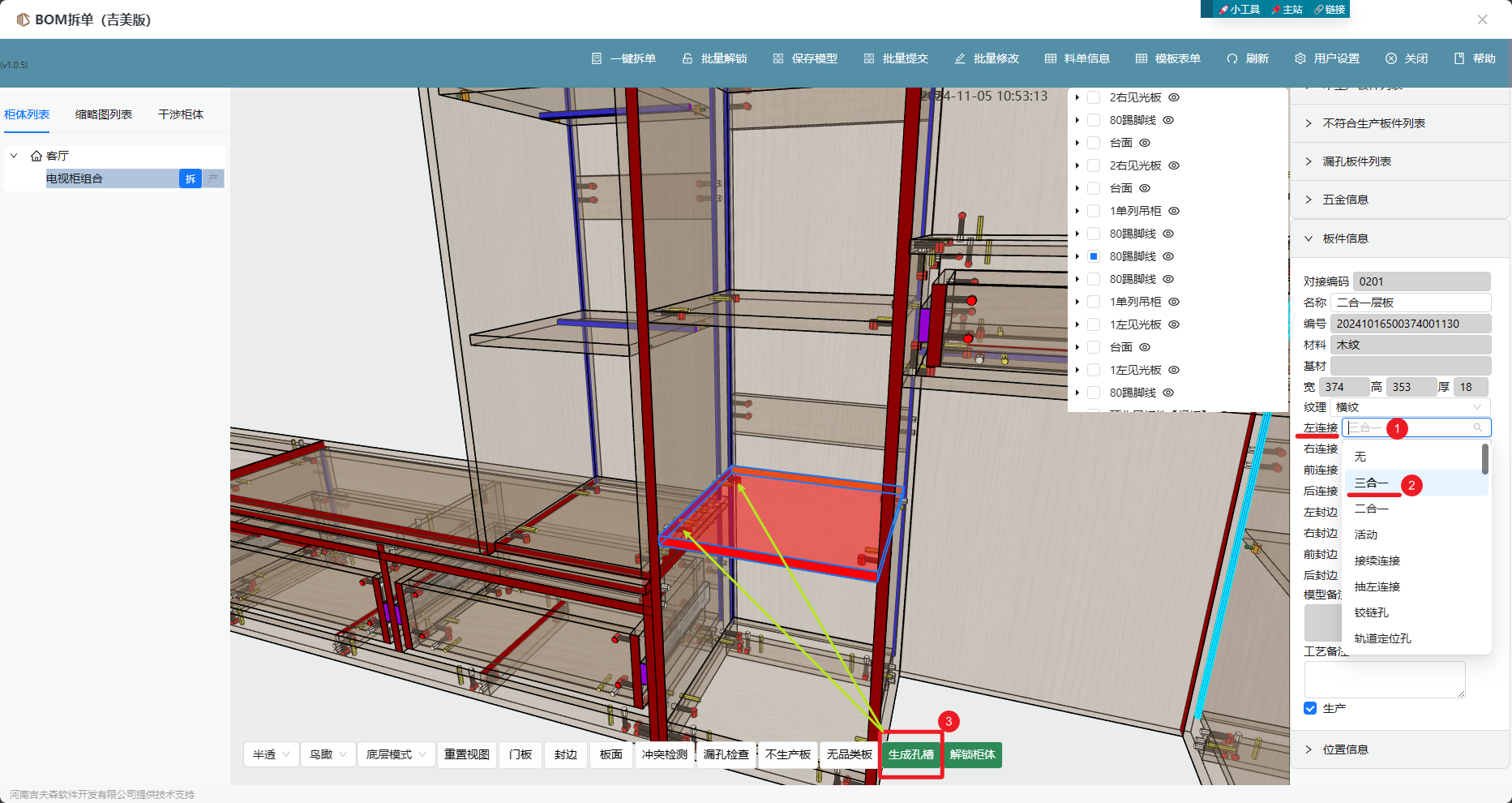Click the 生成孔槽 button
Image resolution: width=1512 pixels, height=803 pixels.
click(x=911, y=754)
